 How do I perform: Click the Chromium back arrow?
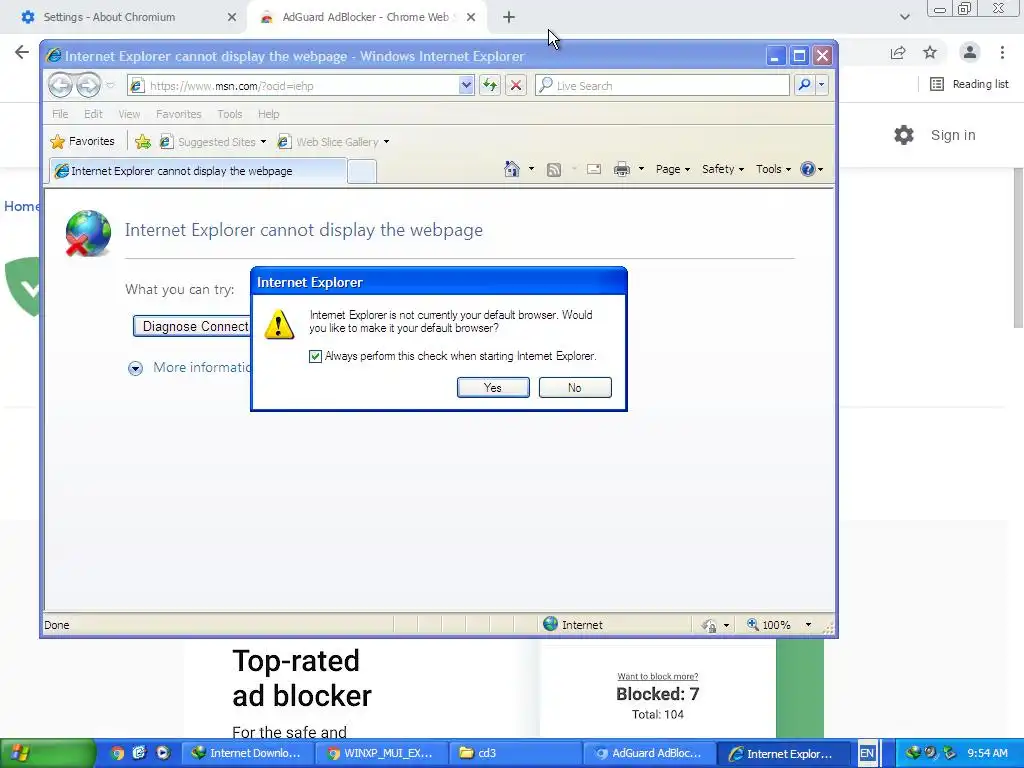22,52
